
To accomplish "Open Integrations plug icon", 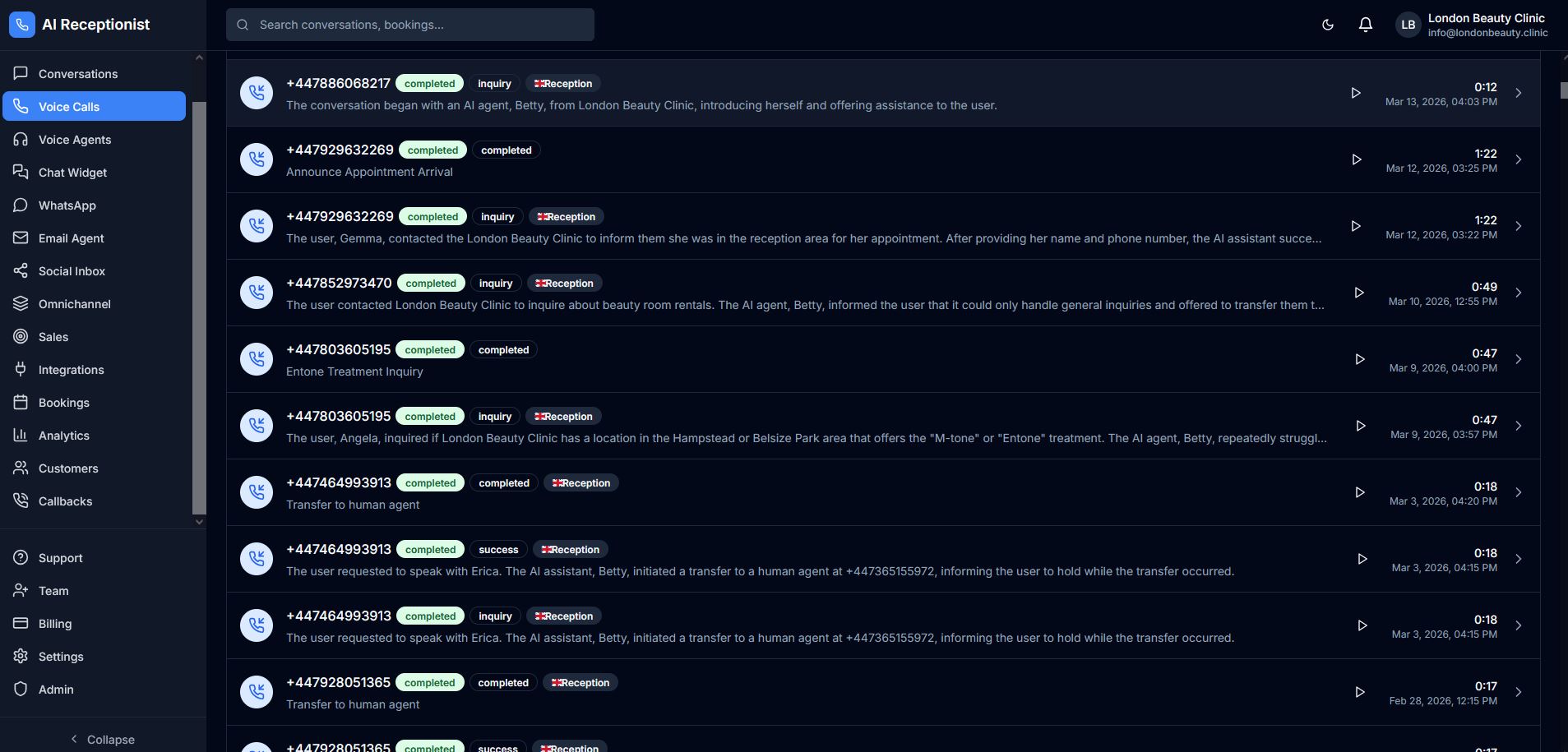I will tap(21, 370).
